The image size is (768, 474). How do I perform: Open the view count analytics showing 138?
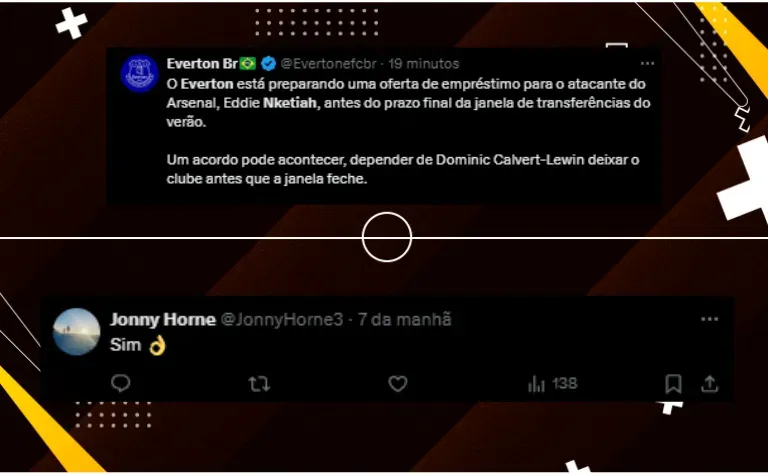tap(552, 383)
